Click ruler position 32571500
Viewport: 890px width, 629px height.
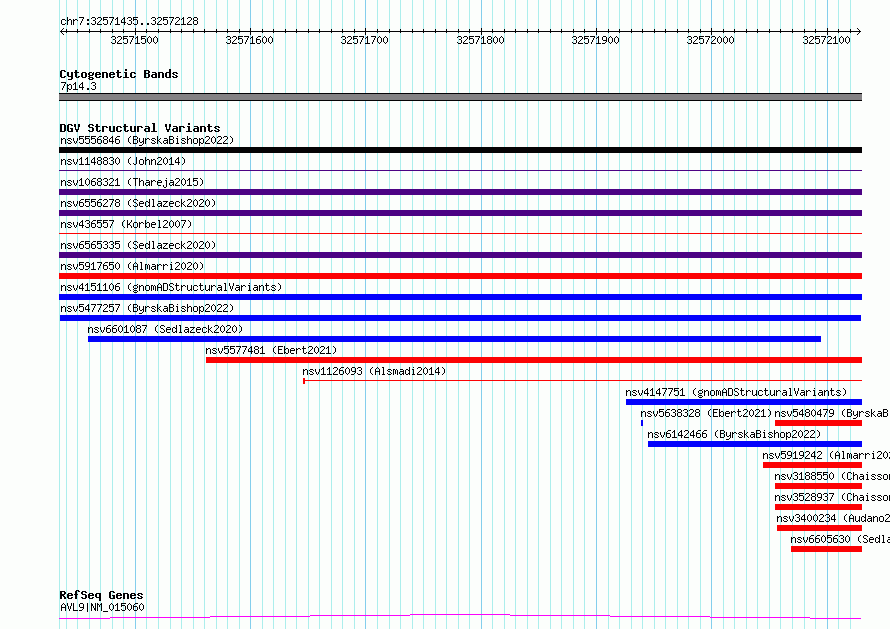135,40
